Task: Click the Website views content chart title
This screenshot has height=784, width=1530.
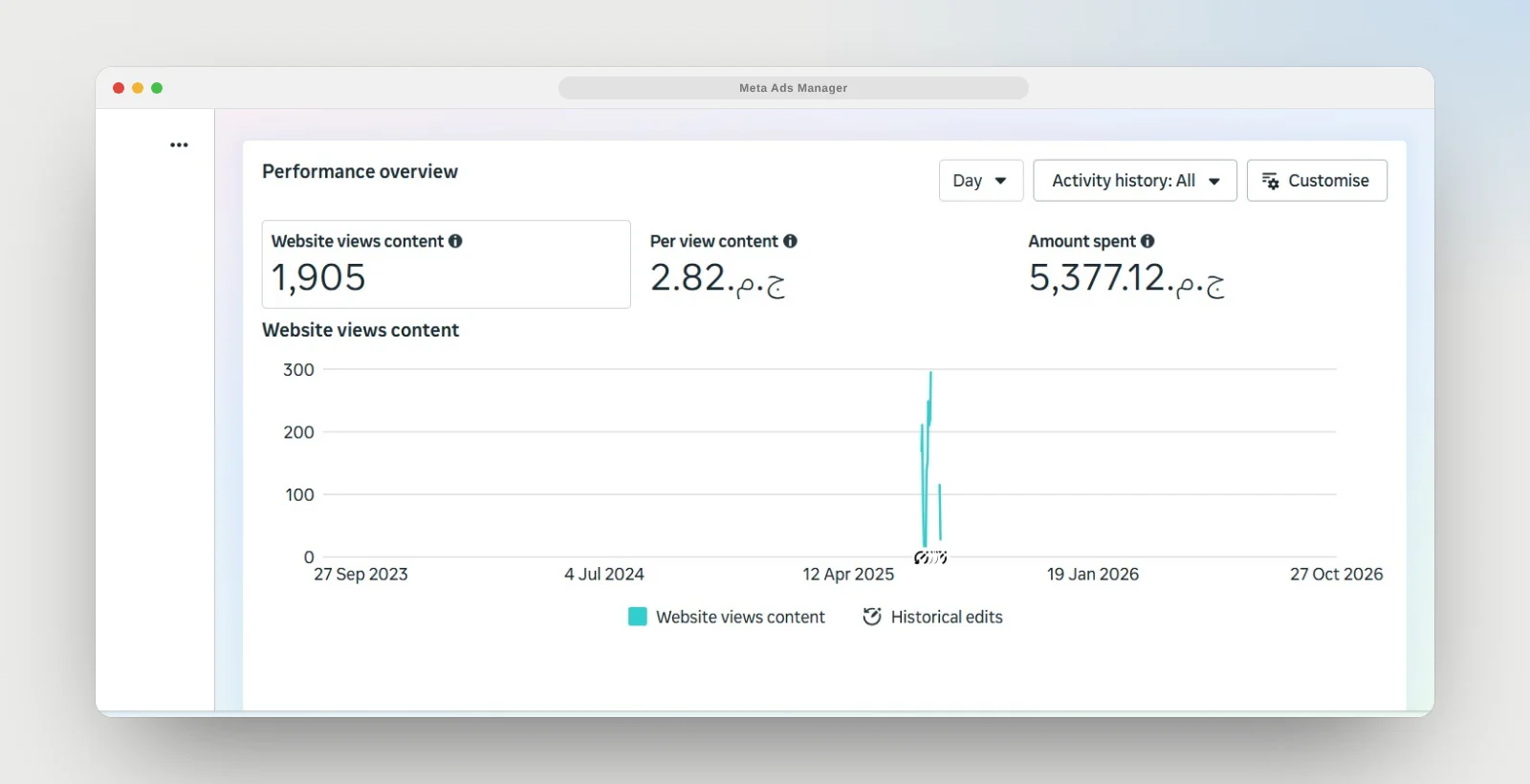Action: click(x=361, y=330)
